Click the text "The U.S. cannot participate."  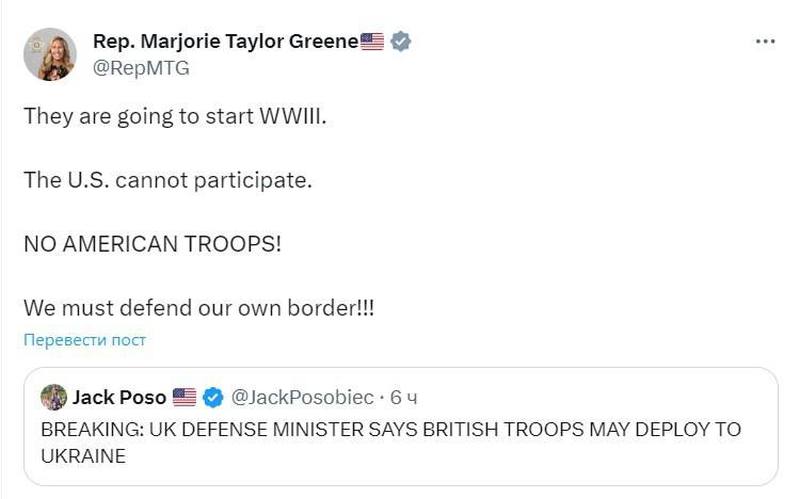[168, 180]
